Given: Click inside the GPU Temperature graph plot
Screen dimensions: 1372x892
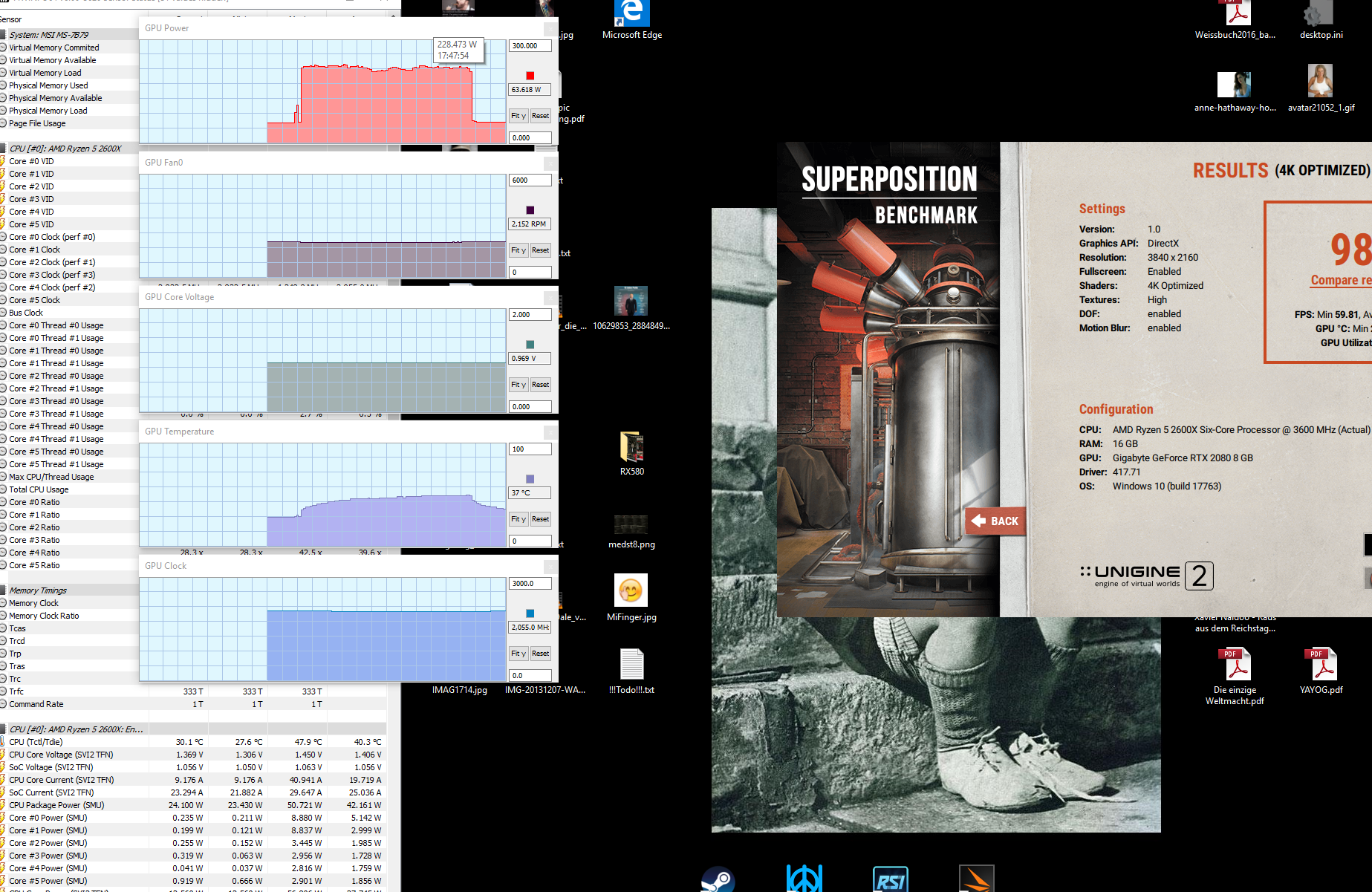Looking at the screenshot, I should (322, 495).
